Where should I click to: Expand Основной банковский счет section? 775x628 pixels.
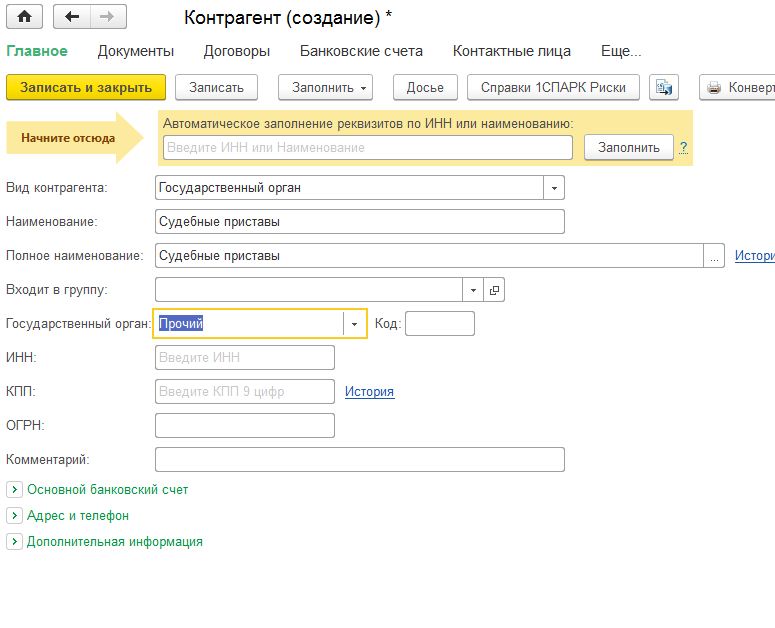[14, 490]
